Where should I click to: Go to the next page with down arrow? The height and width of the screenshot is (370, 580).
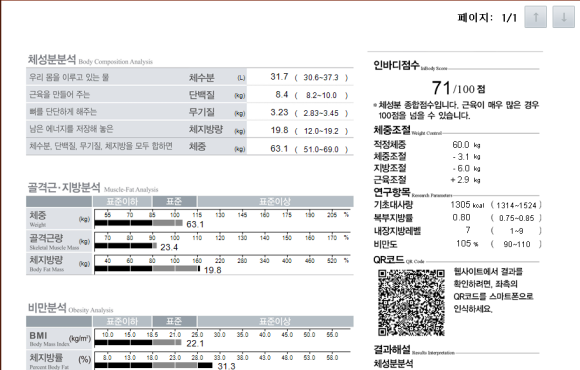[x=563, y=17]
